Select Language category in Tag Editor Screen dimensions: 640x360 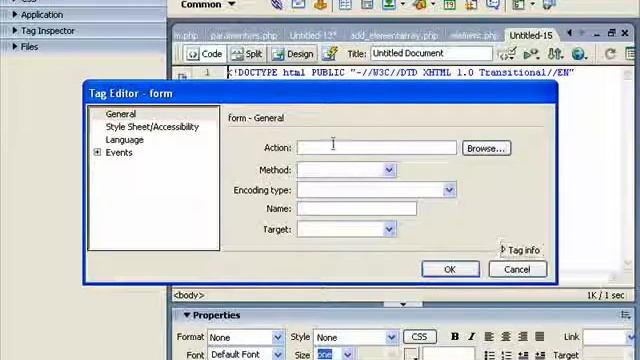point(124,140)
